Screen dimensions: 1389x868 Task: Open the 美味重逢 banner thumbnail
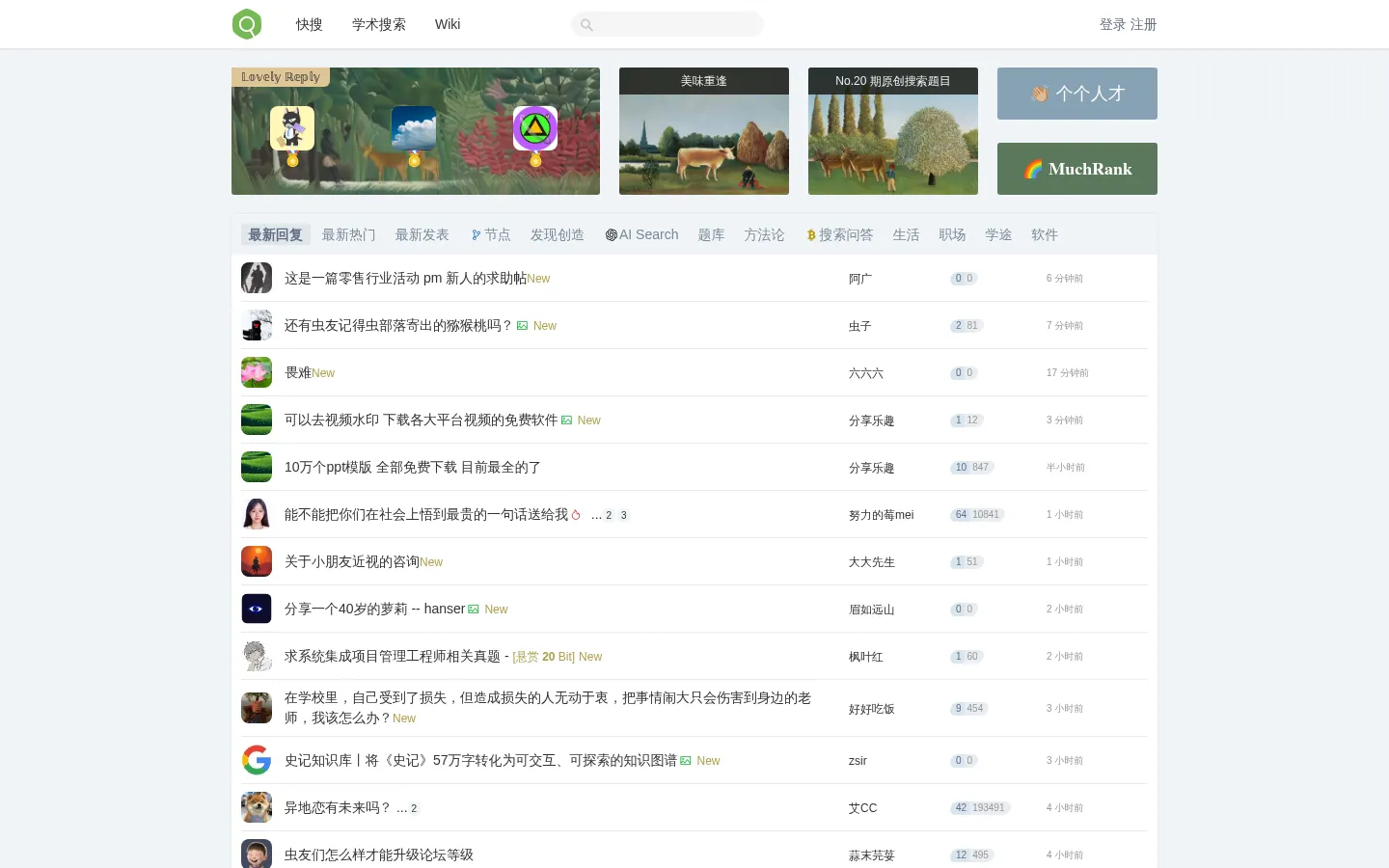tap(704, 131)
